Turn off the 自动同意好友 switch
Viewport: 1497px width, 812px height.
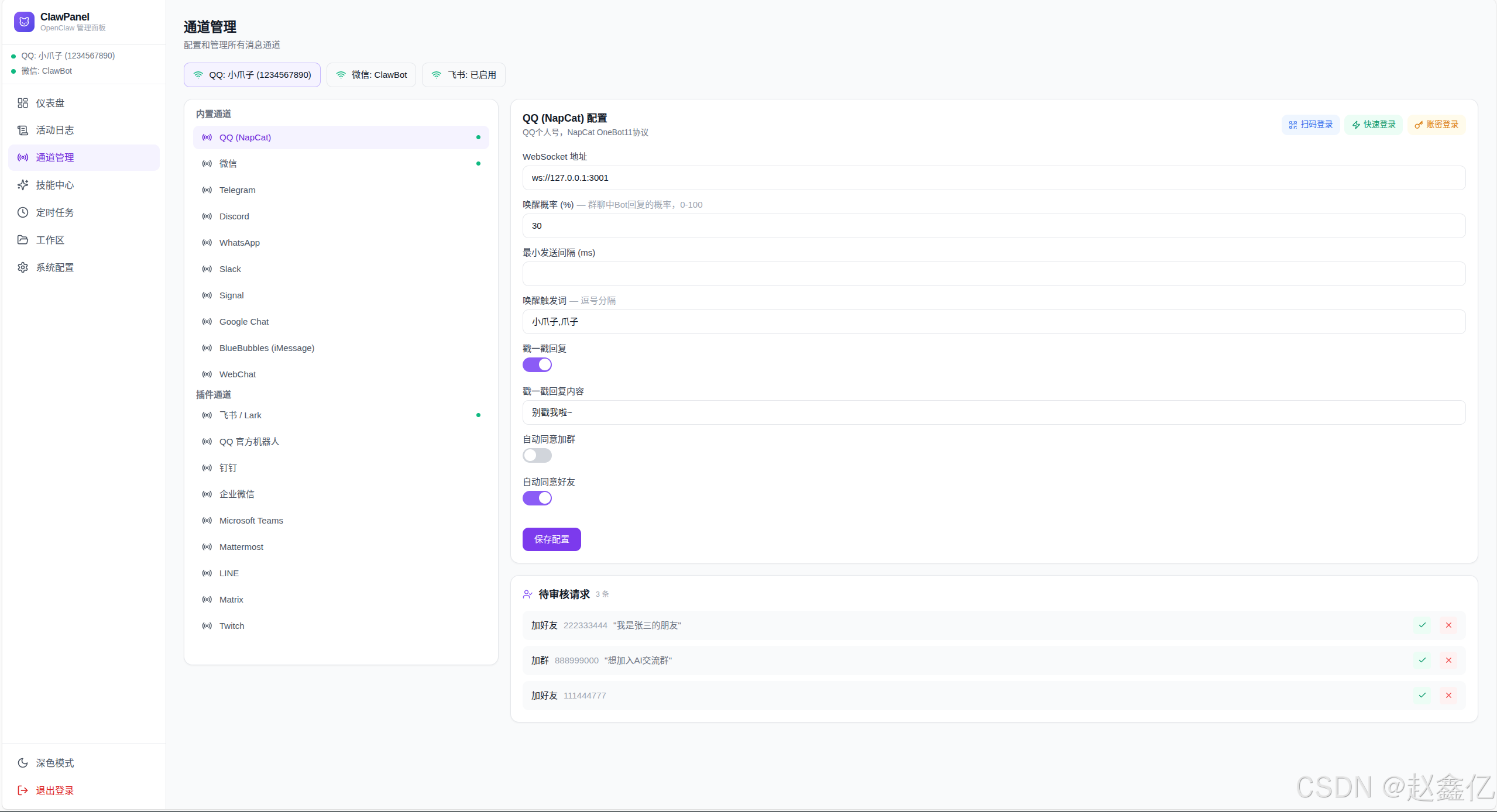tap(537, 498)
